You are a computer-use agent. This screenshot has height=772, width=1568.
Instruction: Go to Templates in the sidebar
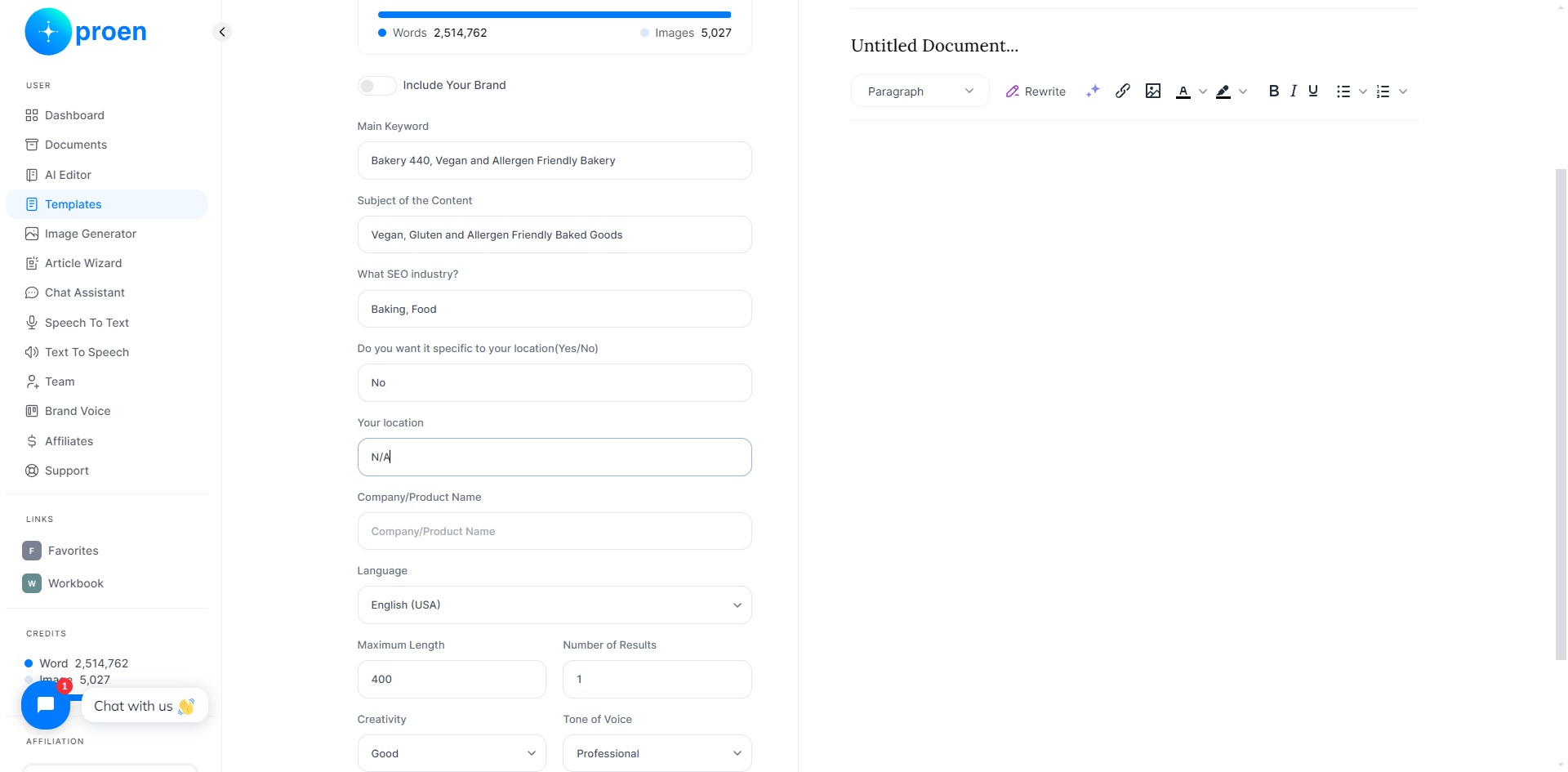(107, 204)
